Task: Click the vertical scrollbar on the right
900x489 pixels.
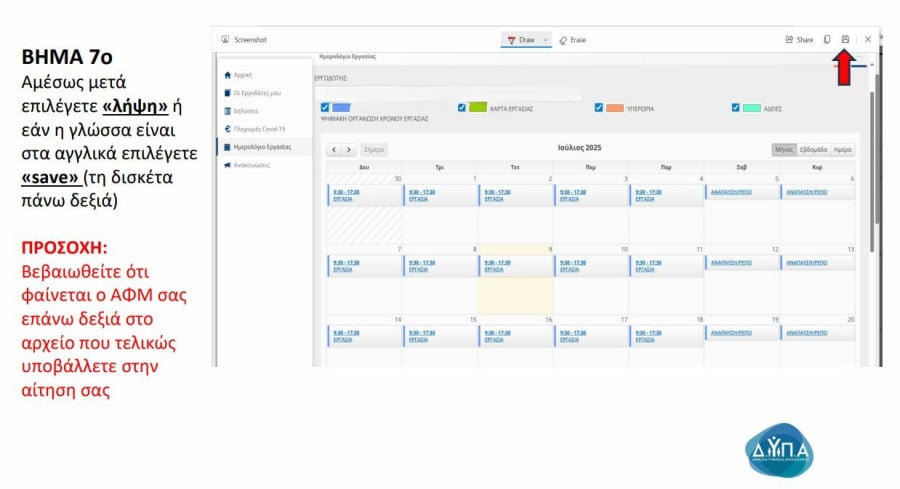Action: [872, 170]
